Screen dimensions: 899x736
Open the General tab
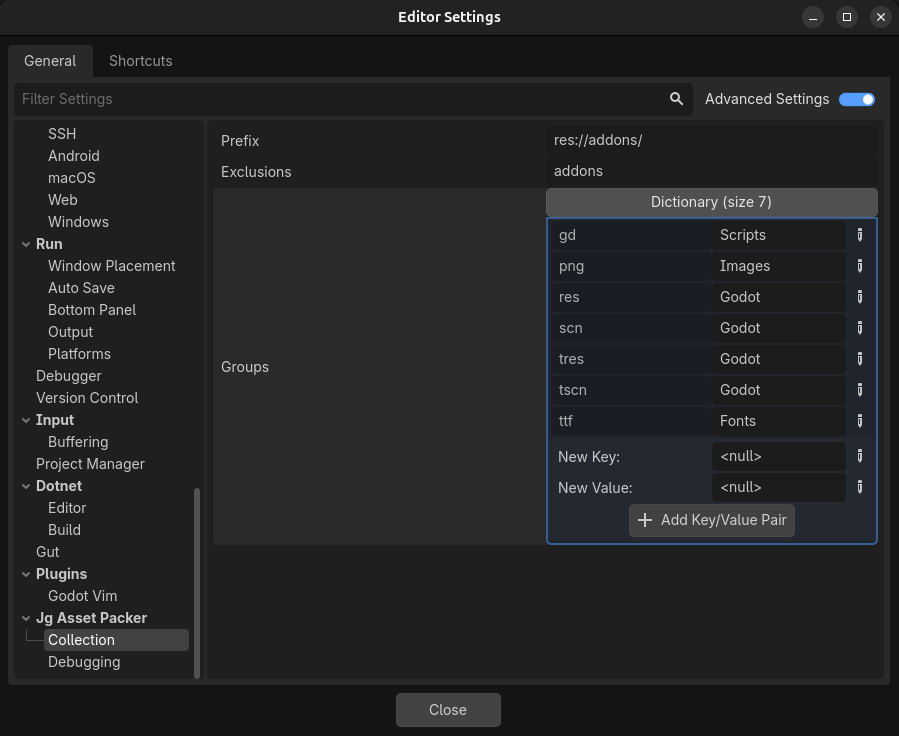pos(50,61)
